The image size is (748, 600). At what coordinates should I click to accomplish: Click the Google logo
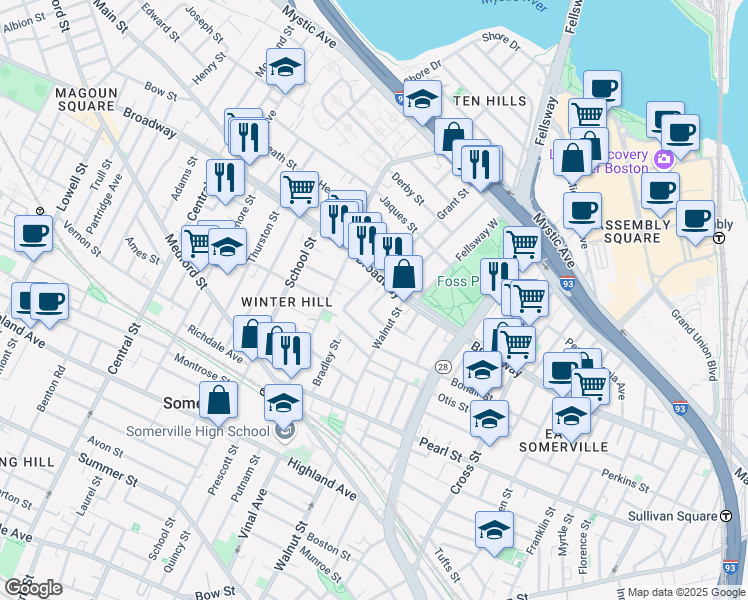33,588
